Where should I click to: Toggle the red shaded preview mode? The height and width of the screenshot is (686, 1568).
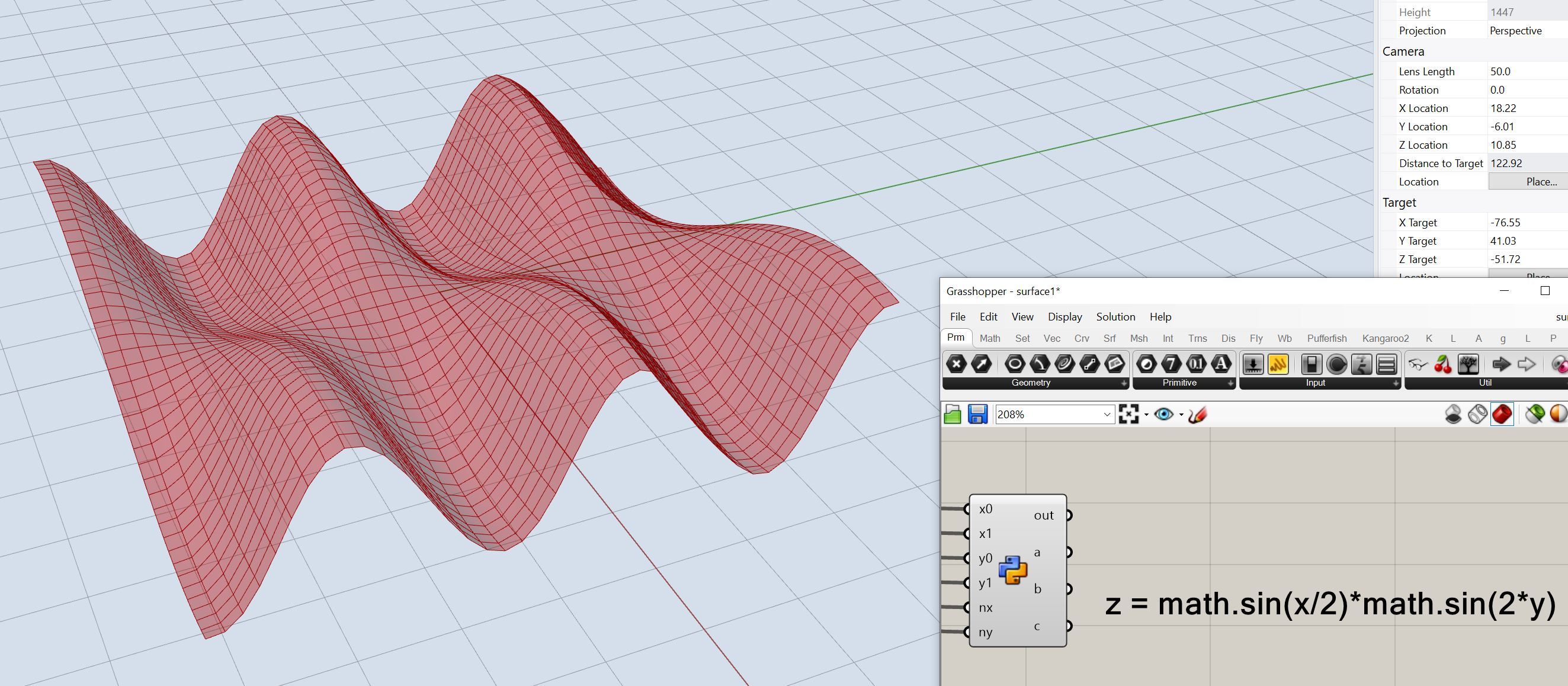coord(1502,415)
